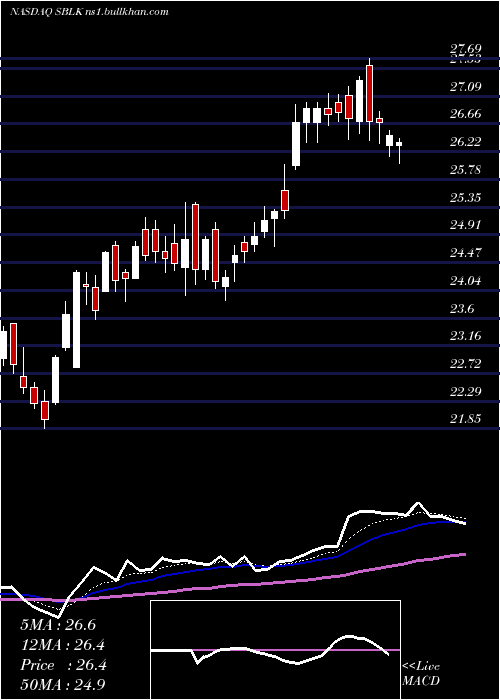Click the 5MA : 26.6 legend value

pos(58,625)
